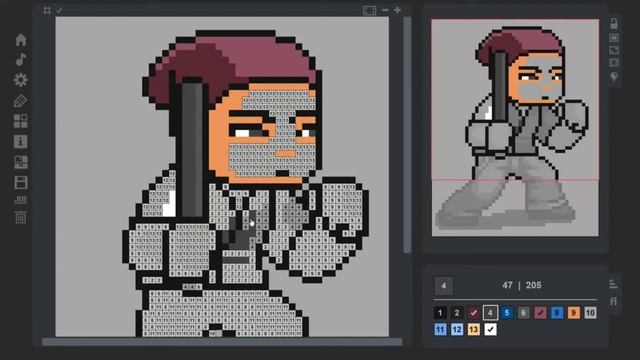Screen dimensions: 640x360
Task: Click the 47 | 205 progress counter
Action: (522, 285)
